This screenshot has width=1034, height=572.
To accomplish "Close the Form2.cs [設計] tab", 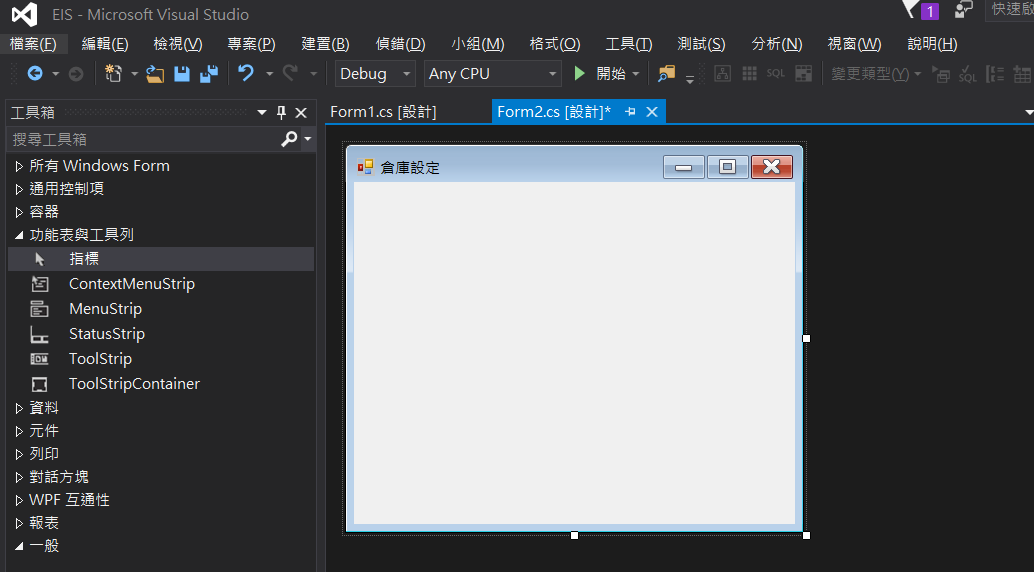I will (x=652, y=112).
